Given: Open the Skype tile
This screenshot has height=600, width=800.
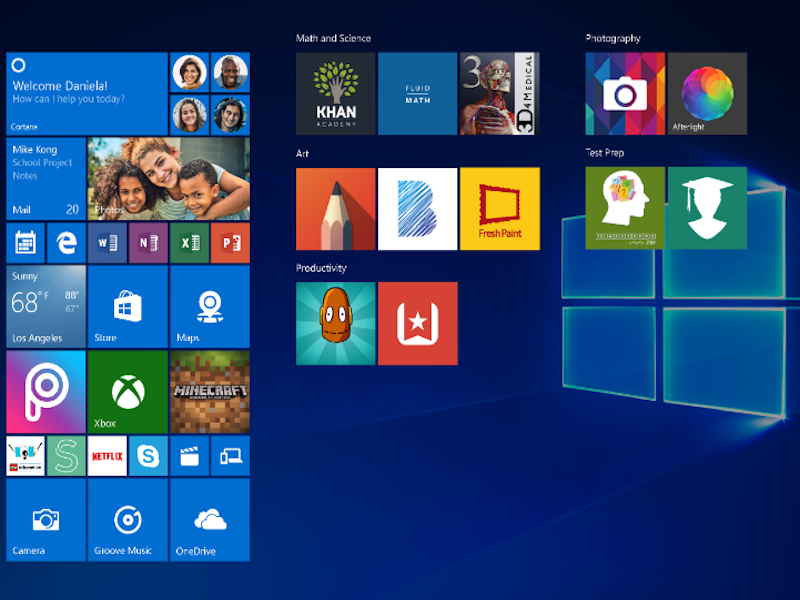Looking at the screenshot, I should coord(148,456).
